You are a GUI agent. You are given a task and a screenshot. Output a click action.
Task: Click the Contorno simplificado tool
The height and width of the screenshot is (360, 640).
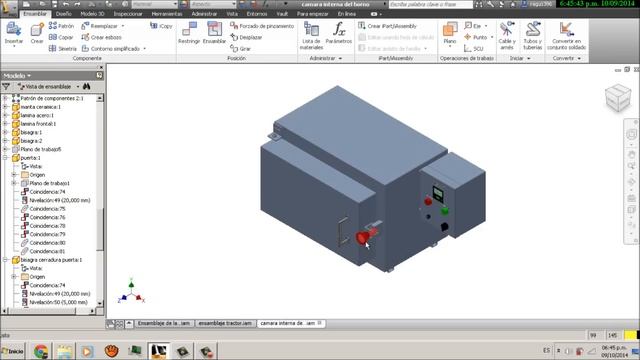111,49
